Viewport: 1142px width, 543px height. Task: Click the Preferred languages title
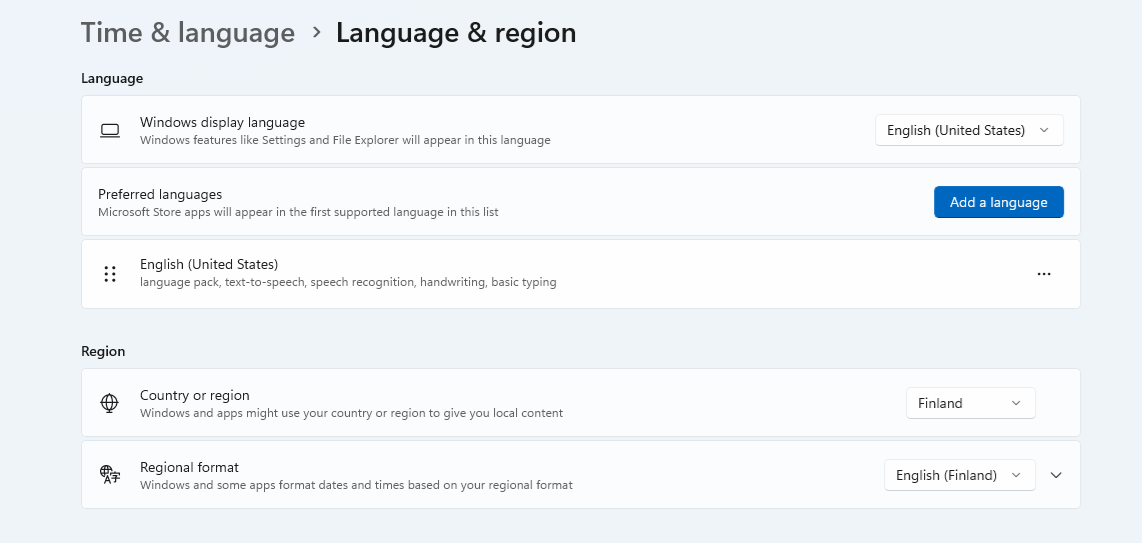[x=160, y=194]
